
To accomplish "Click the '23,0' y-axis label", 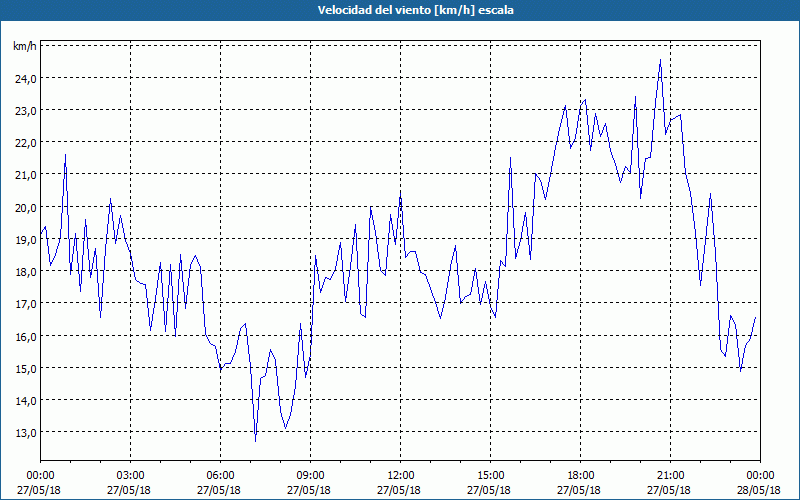I will tap(26, 111).
